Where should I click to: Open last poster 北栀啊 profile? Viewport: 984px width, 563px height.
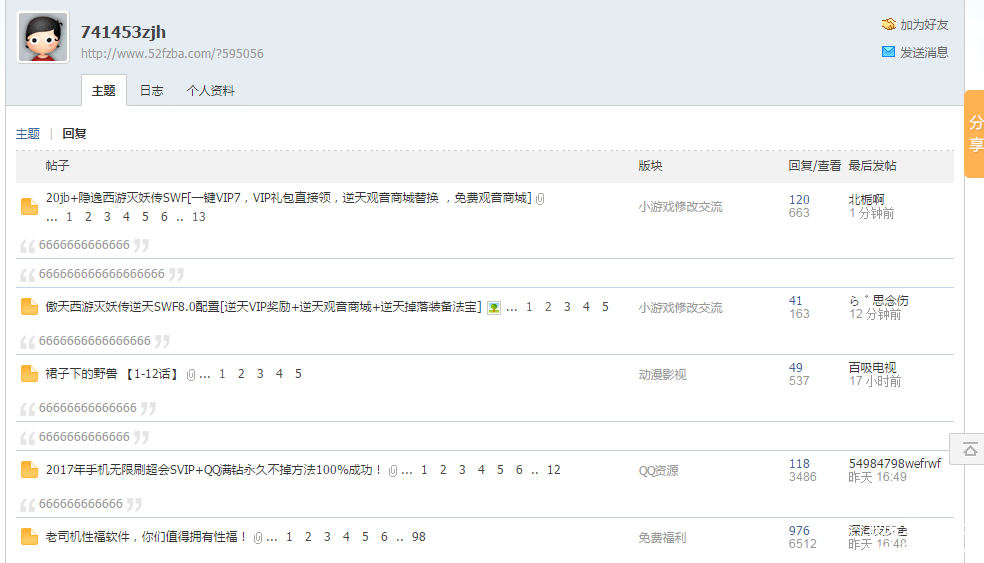pyautogui.click(x=866, y=200)
